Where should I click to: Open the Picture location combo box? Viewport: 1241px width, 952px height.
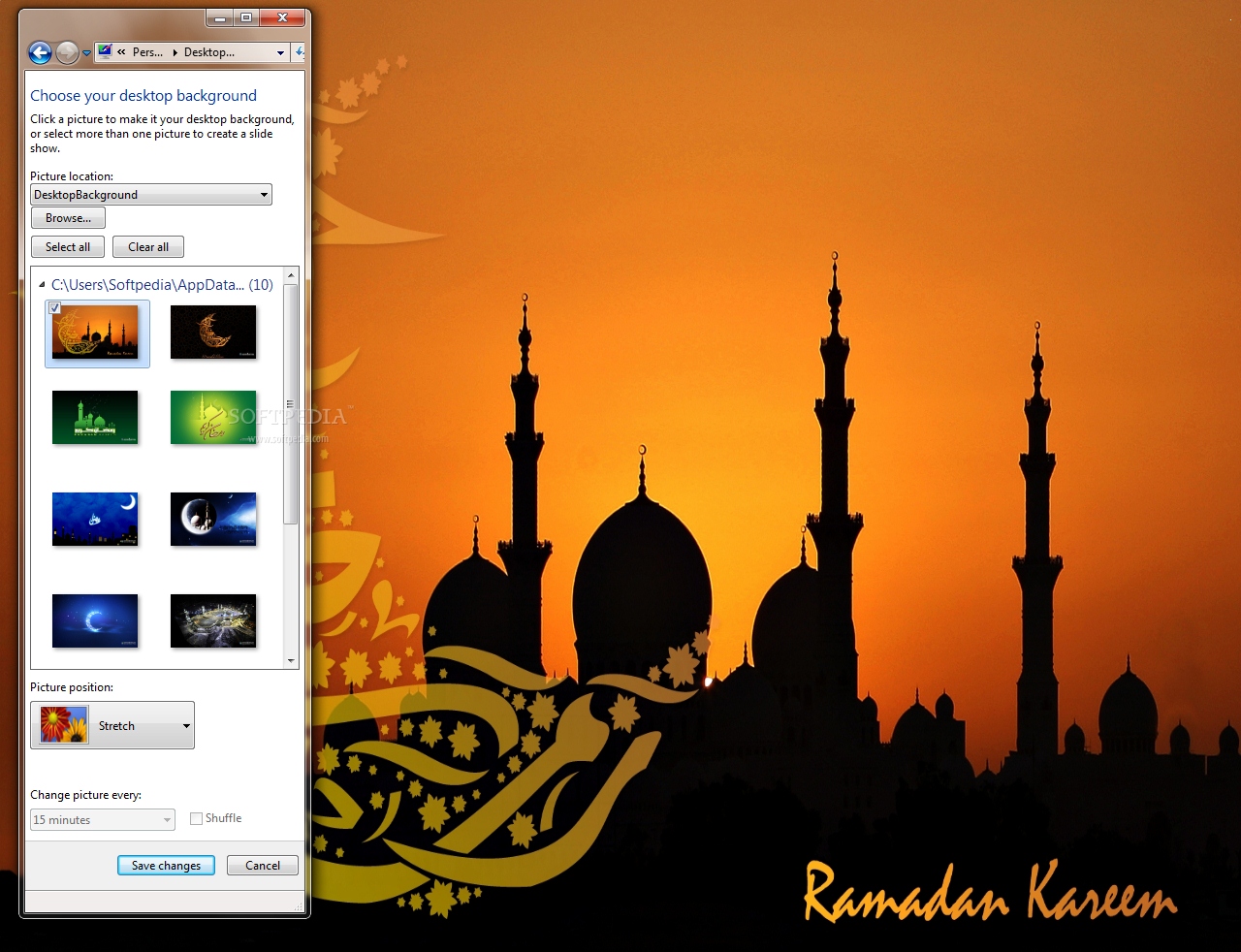point(151,195)
